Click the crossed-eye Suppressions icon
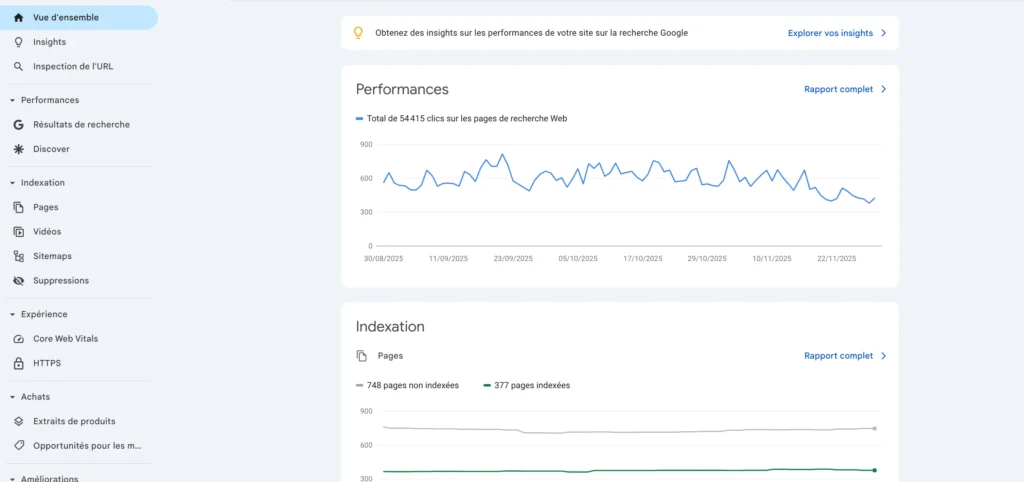 point(18,281)
